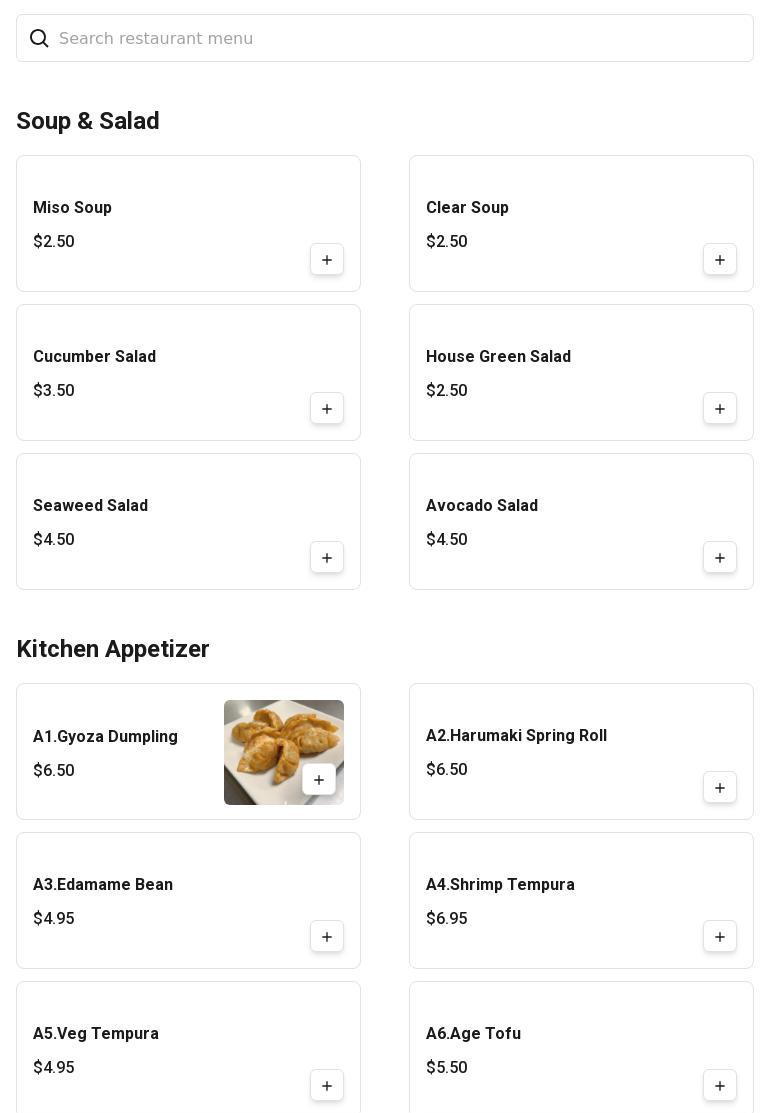Add Clear Soup to cart
Image resolution: width=770 pixels, height=1113 pixels.
pyautogui.click(x=720, y=260)
